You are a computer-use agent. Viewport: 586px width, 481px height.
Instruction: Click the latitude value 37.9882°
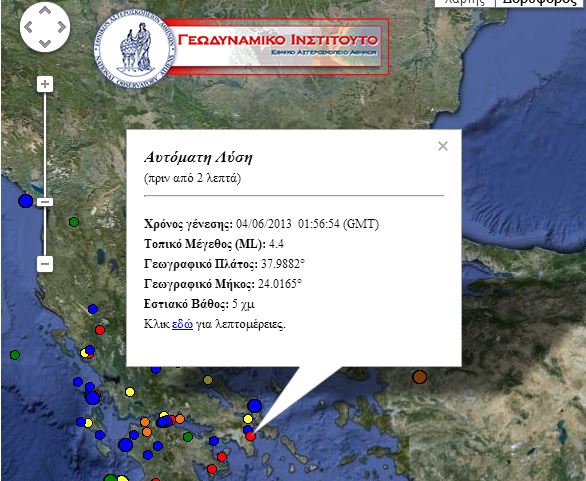(283, 264)
